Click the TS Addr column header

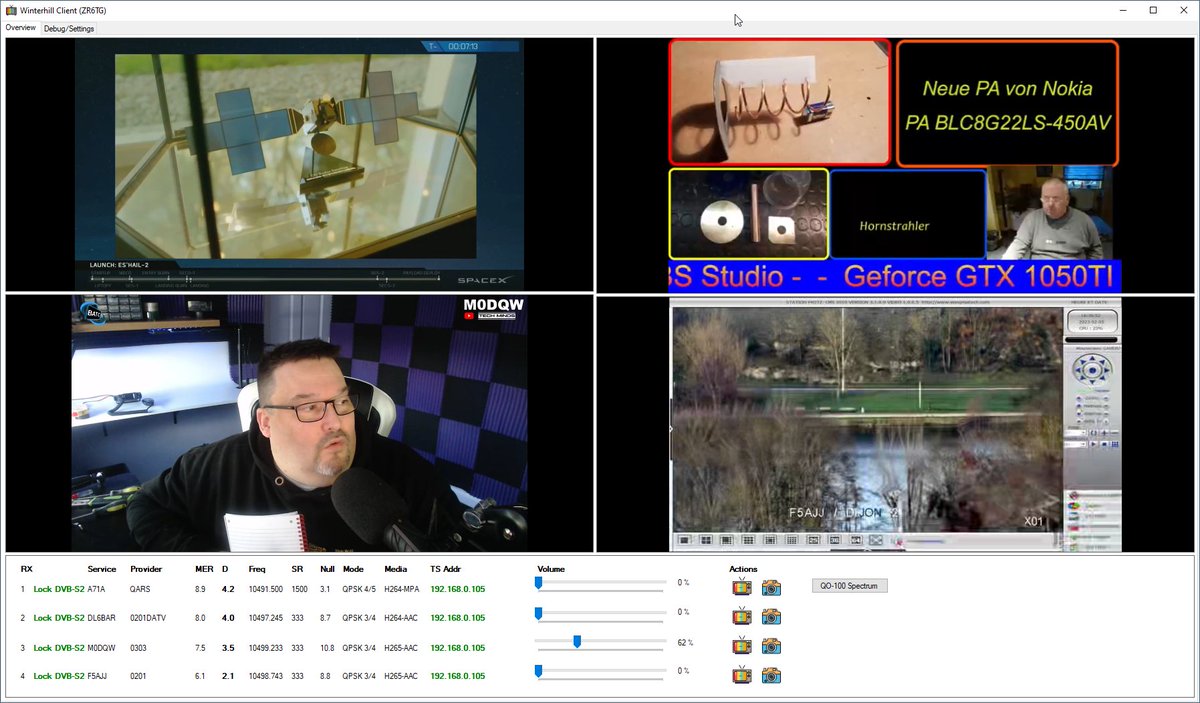445,569
